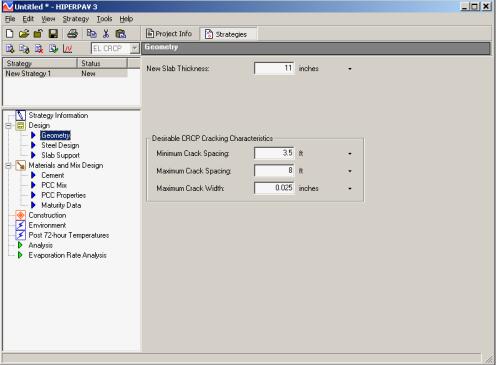Select the Evaporation Rate Analysis item
Screen dimensions: 496x365
point(68,255)
